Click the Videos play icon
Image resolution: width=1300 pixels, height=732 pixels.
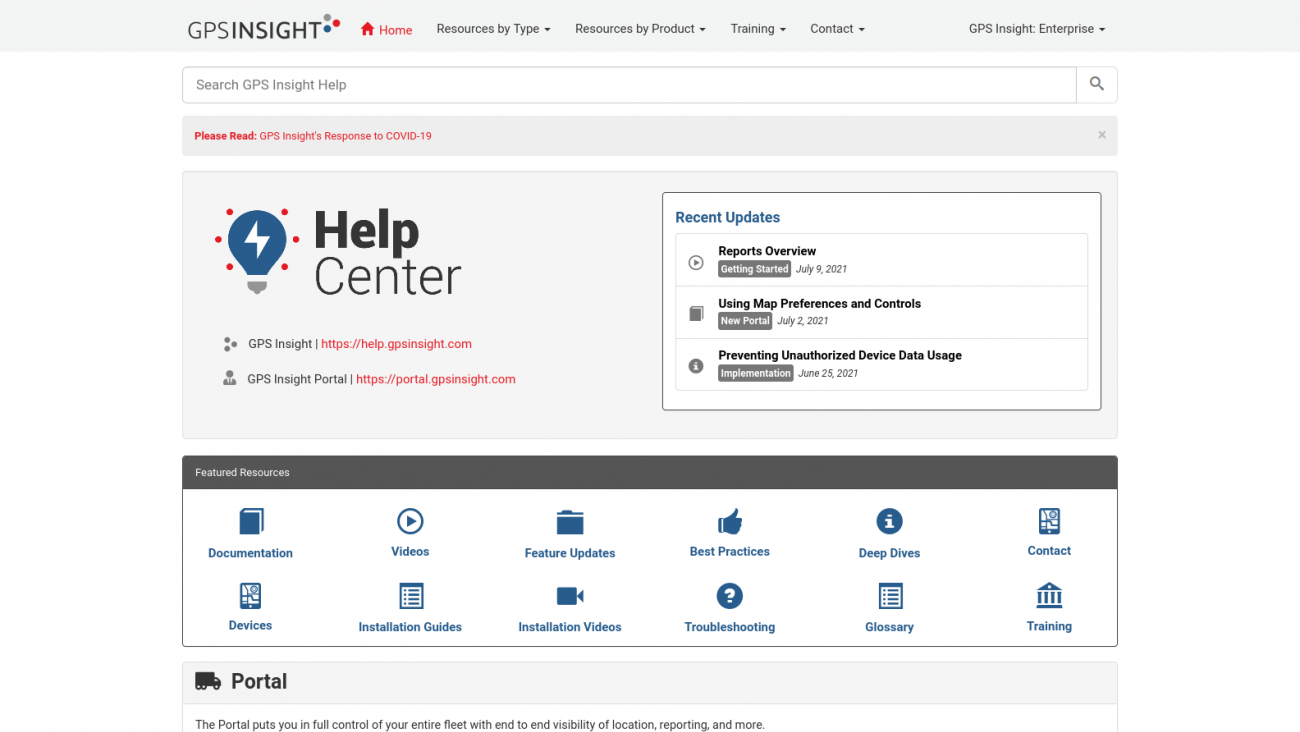410,521
